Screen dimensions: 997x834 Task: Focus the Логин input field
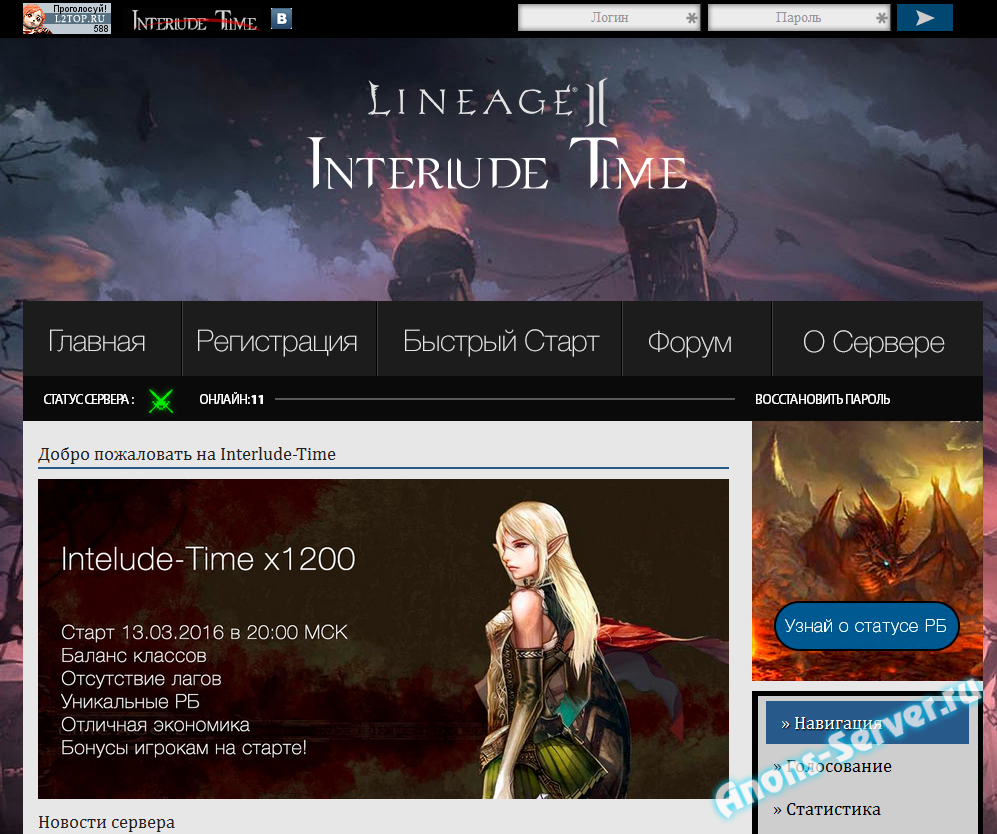609,18
